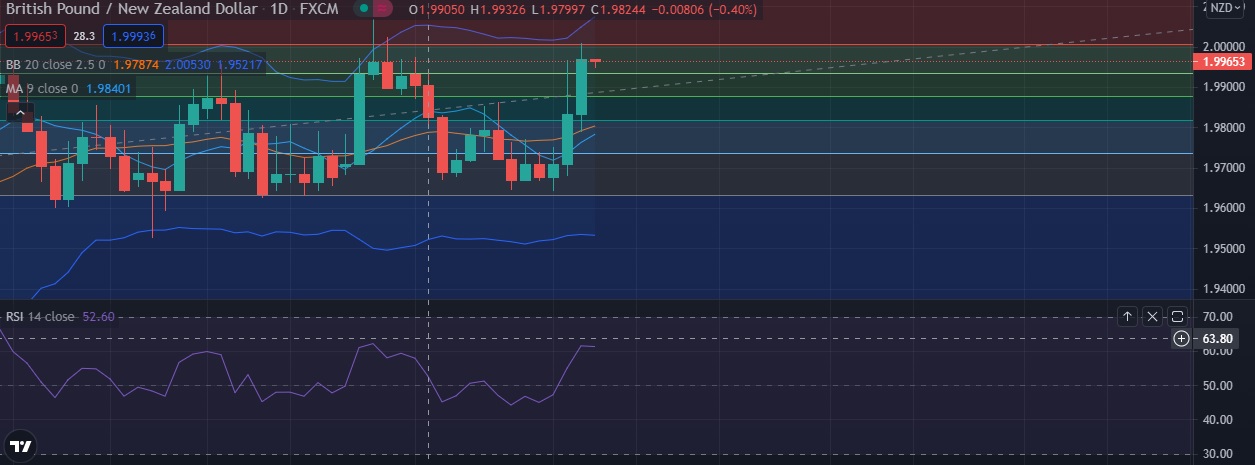
Task: Click the 1.95000 level on the price scale
Action: 1222,249
